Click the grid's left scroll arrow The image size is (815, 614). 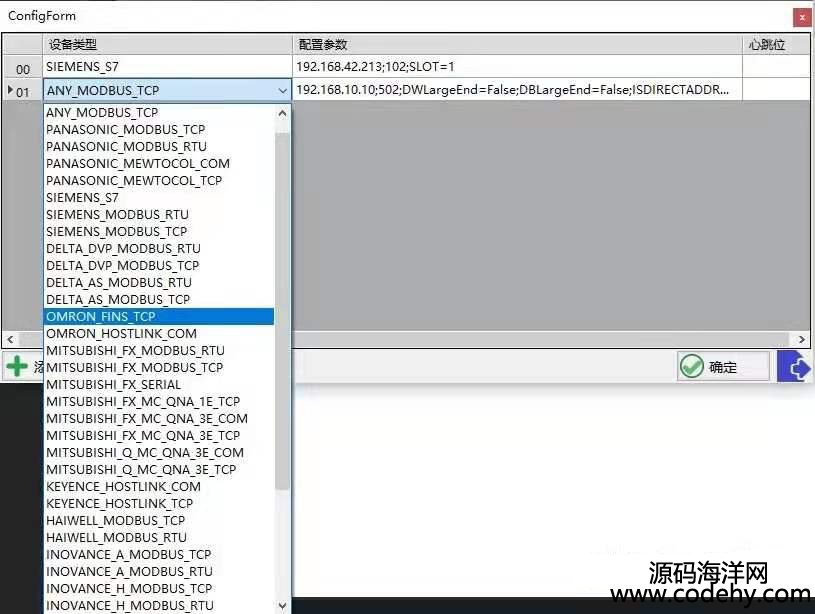10,339
